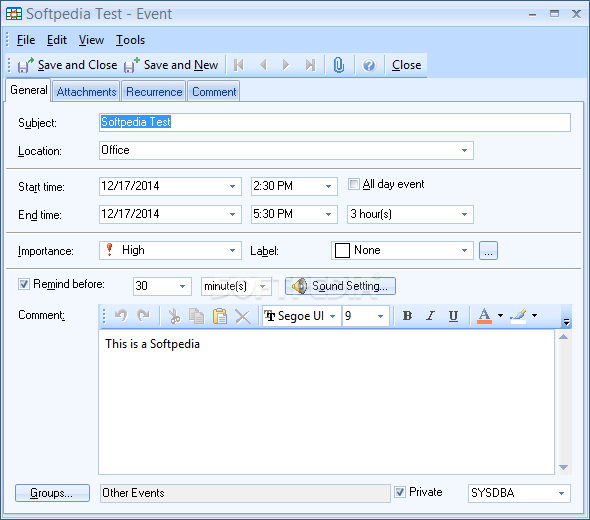Open the Edit menu
590x520 pixels.
[57, 40]
